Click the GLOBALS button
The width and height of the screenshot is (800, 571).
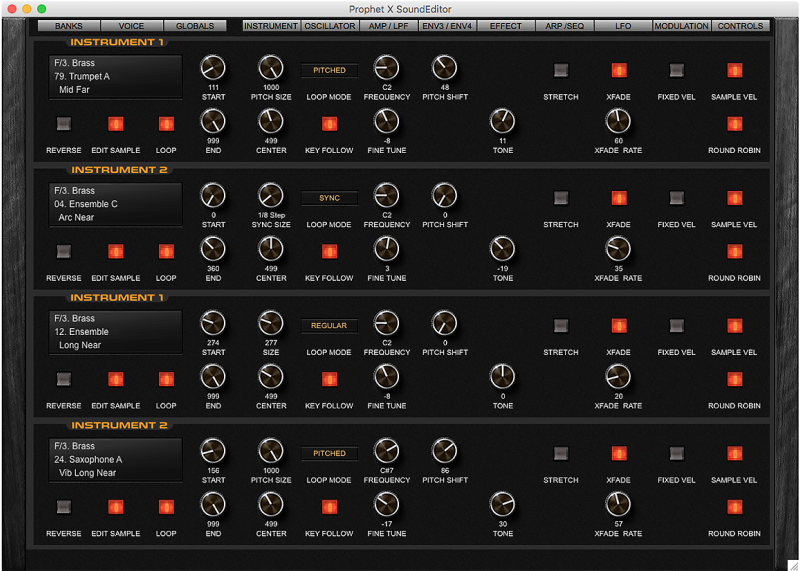tap(195, 26)
